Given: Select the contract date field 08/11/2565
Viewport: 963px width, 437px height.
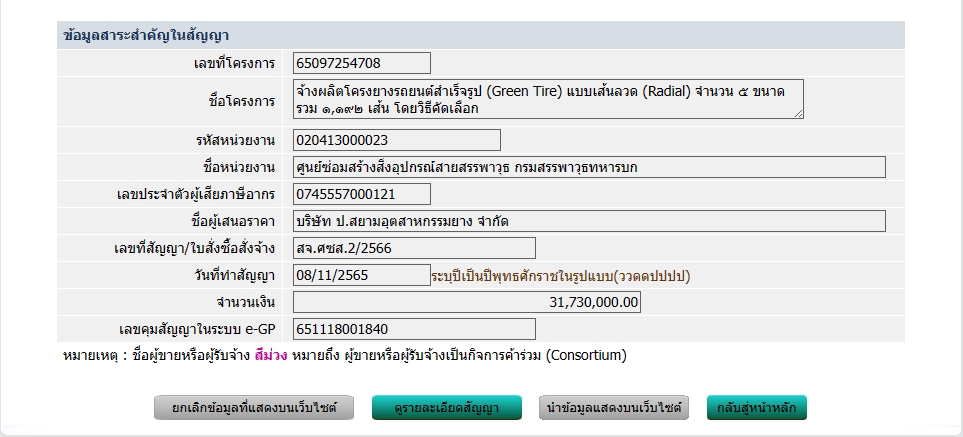Looking at the screenshot, I should tap(362, 275).
